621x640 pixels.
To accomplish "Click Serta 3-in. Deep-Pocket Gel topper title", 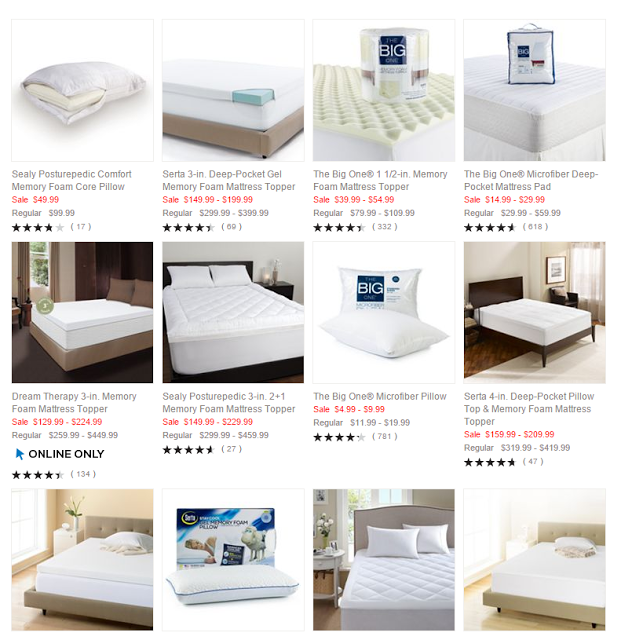I will click(x=229, y=180).
